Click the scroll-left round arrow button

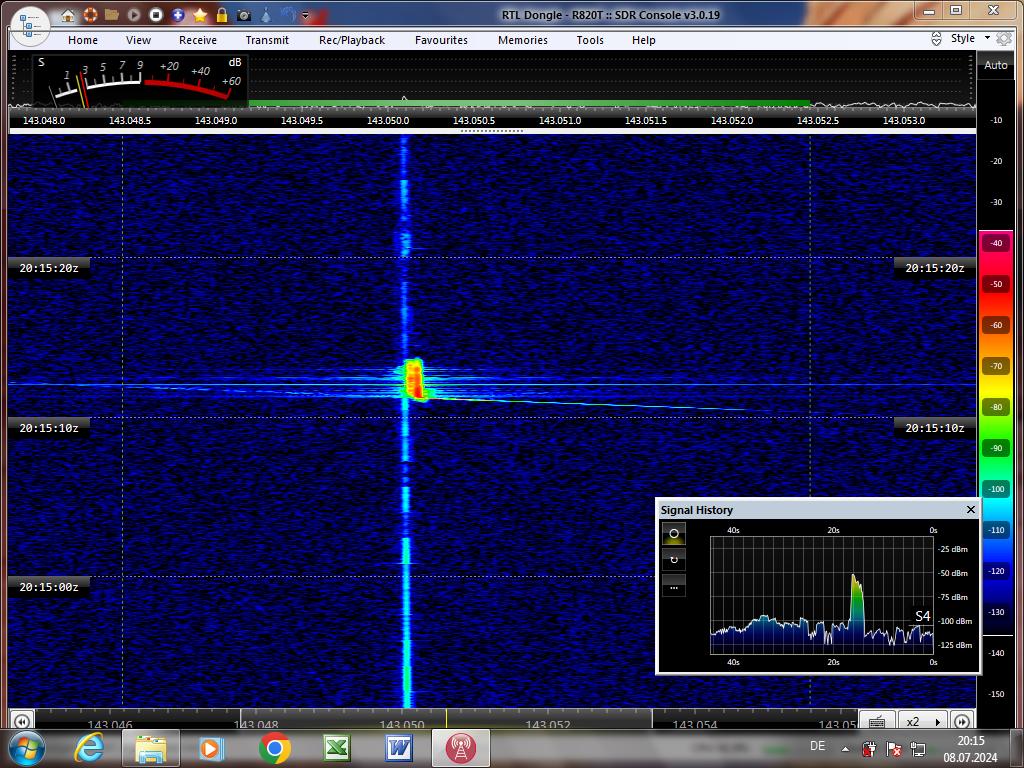pyautogui.click(x=21, y=721)
